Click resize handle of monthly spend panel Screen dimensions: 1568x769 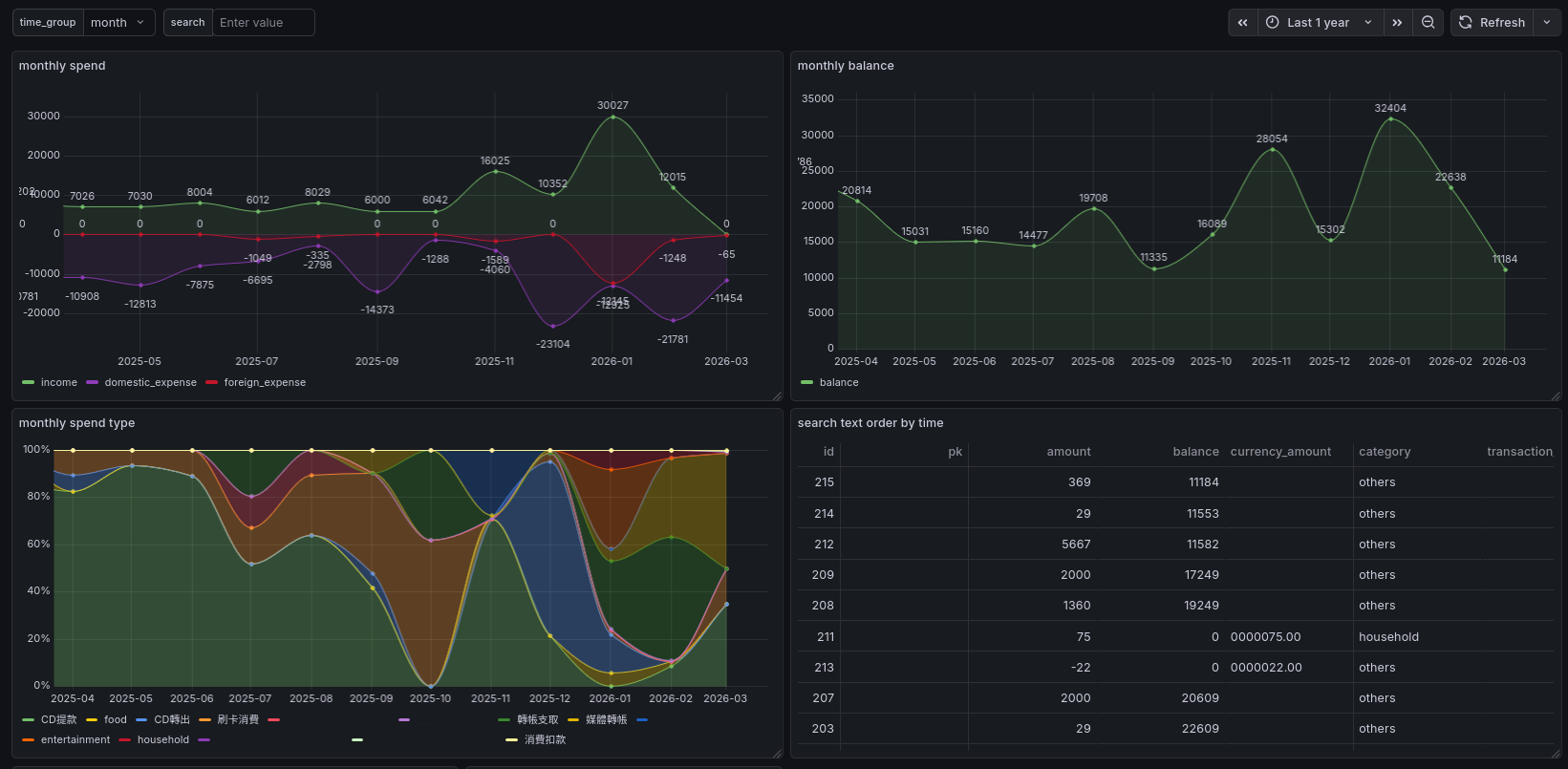point(777,395)
